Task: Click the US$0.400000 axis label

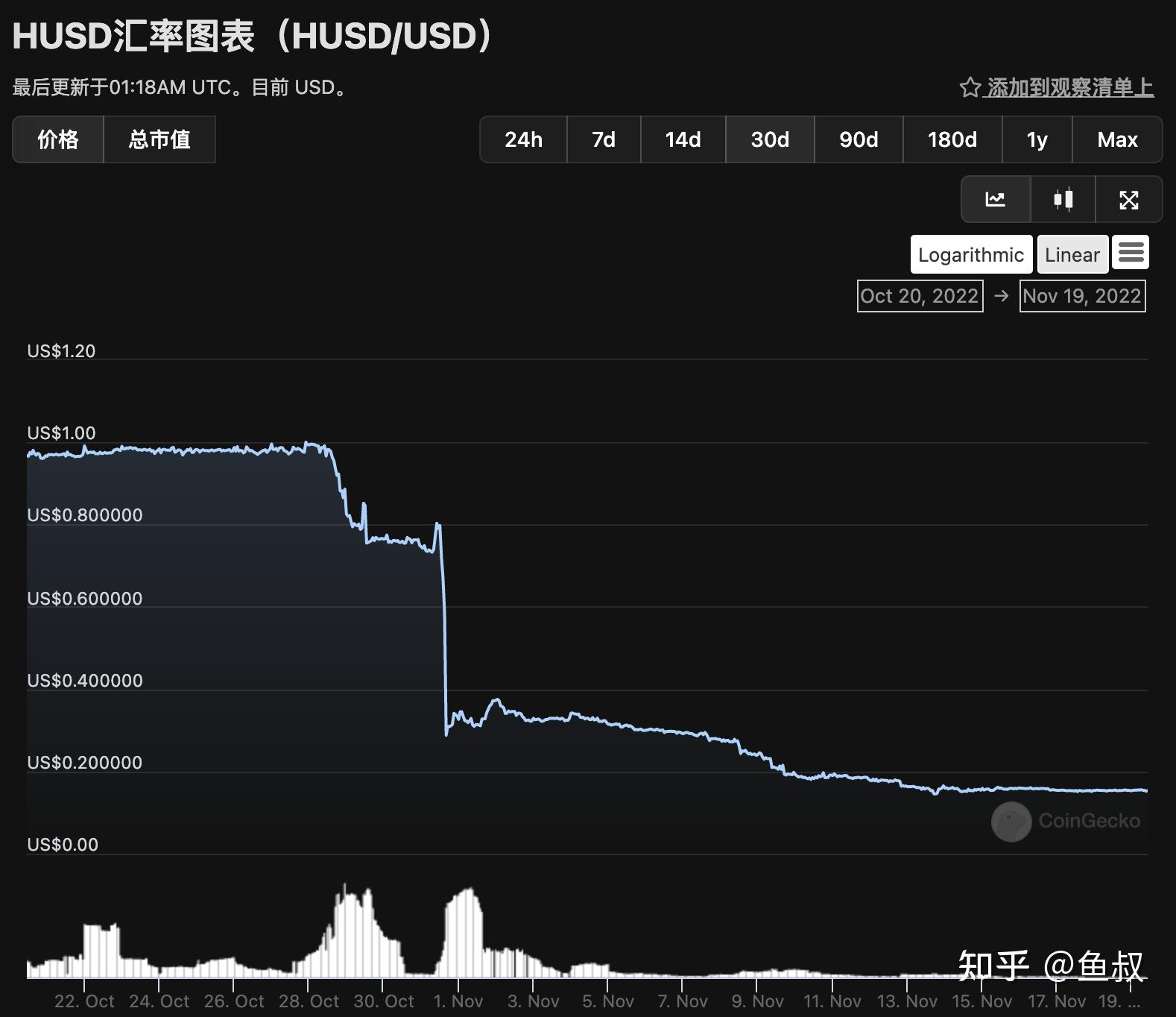Action: pos(84,681)
